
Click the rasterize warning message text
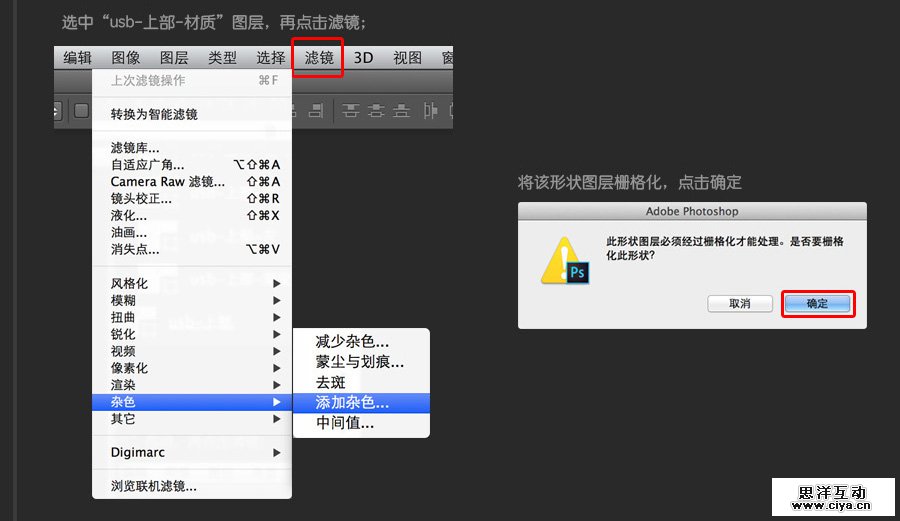725,248
